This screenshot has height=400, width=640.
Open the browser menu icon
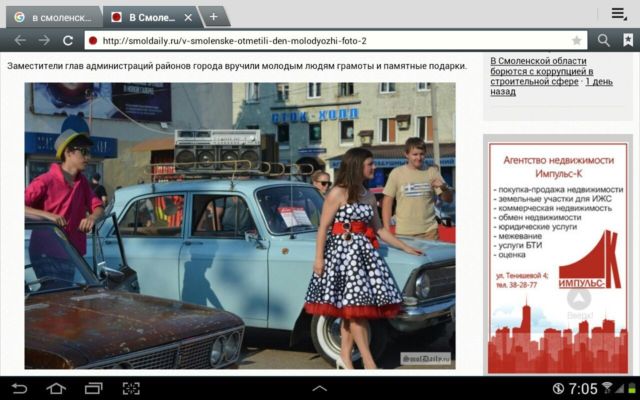619,14
